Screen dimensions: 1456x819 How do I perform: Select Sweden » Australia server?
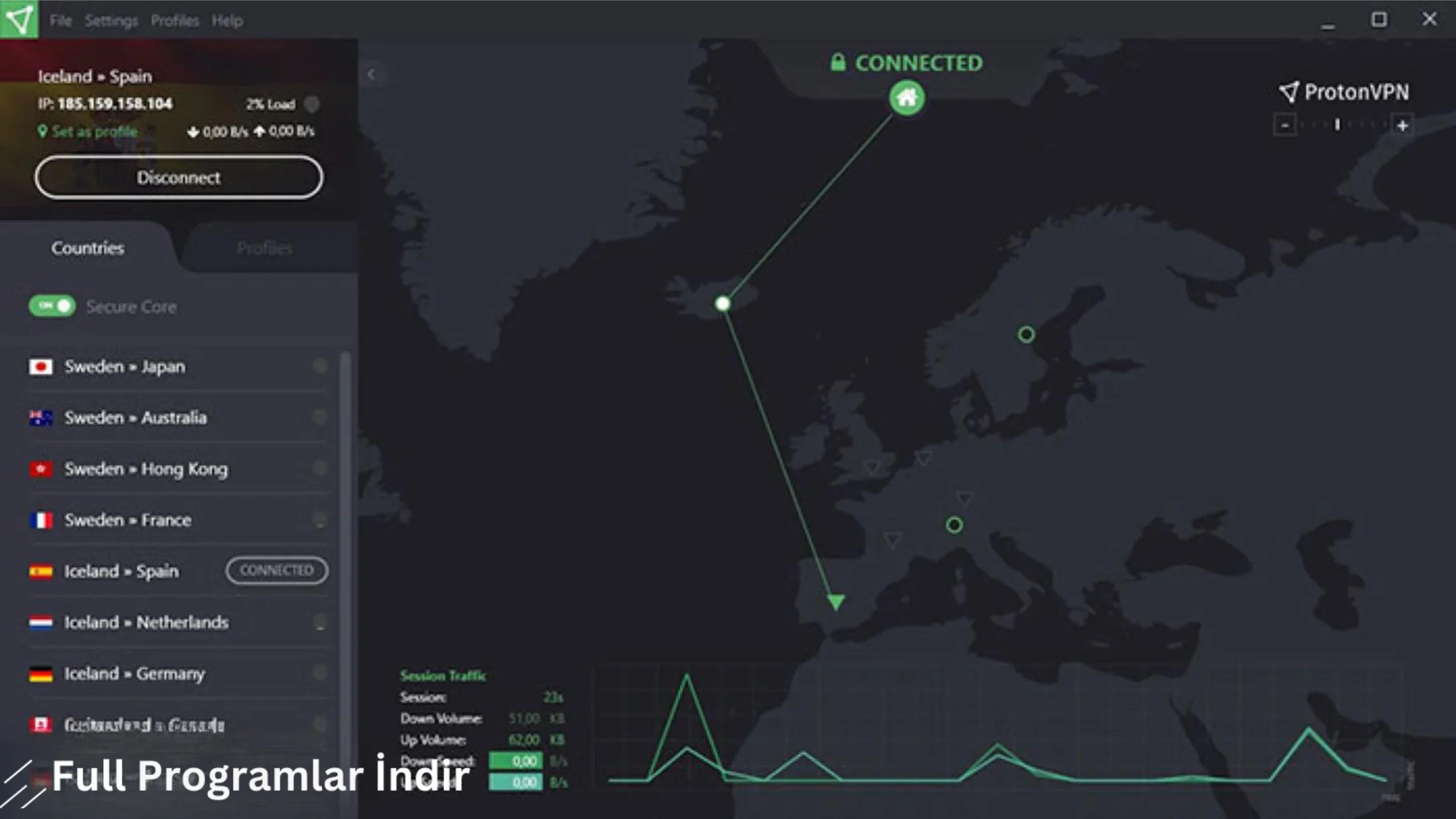click(x=180, y=417)
